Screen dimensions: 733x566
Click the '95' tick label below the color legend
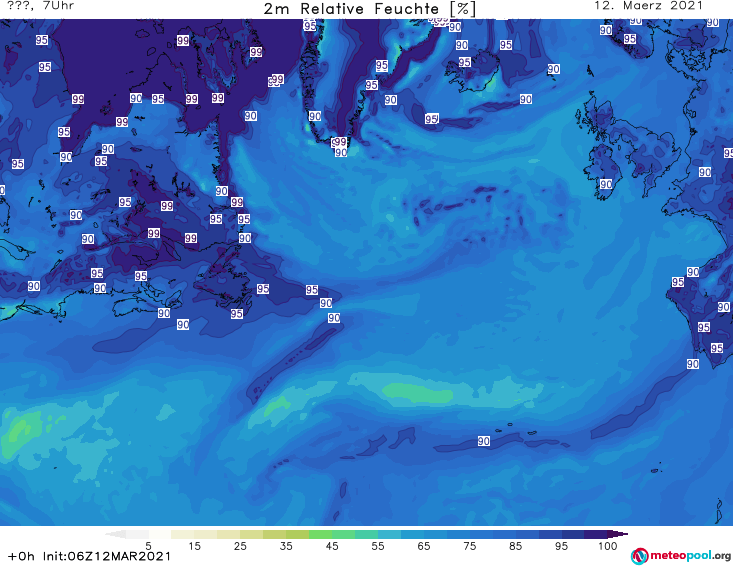(x=561, y=546)
